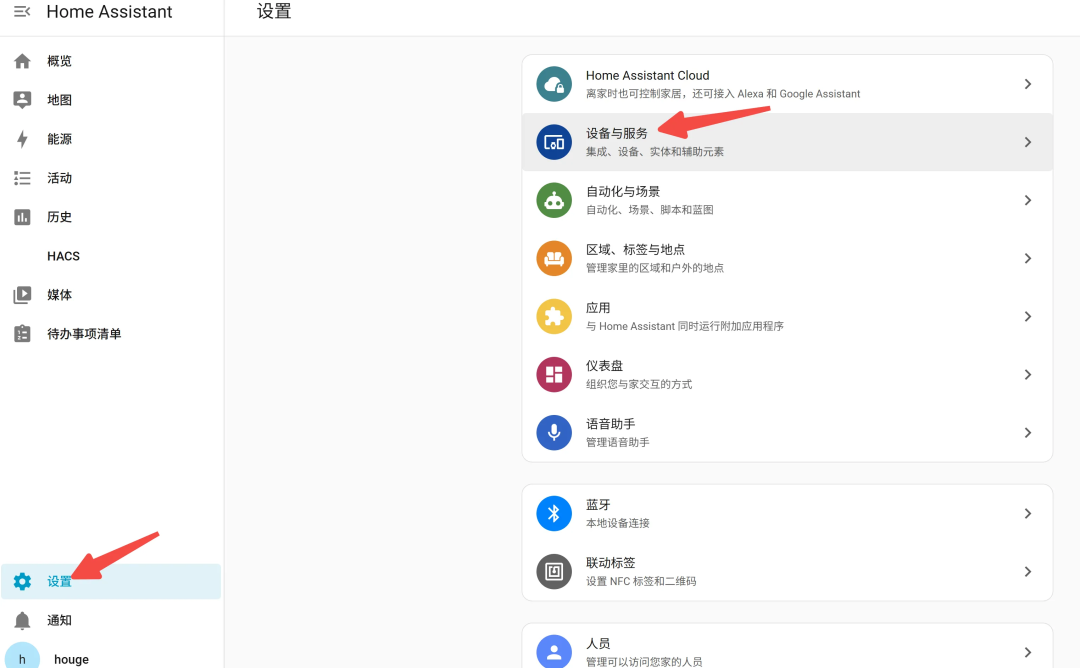
Task: Click the 区域、标签与地点 sofa icon
Action: pyautogui.click(x=554, y=258)
